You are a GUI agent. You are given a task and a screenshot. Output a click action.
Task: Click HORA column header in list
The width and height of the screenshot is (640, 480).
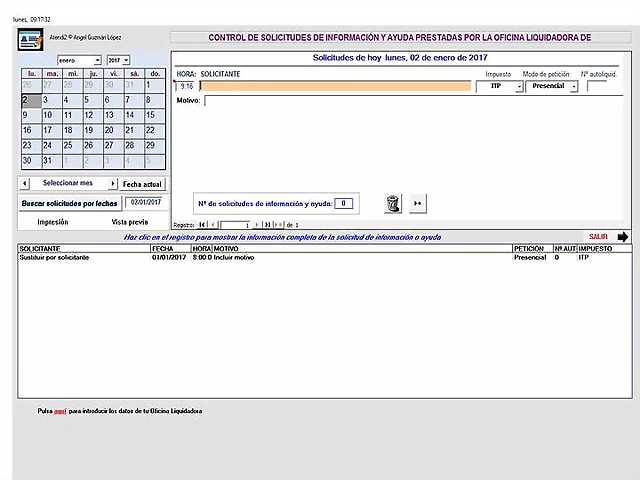(x=202, y=249)
